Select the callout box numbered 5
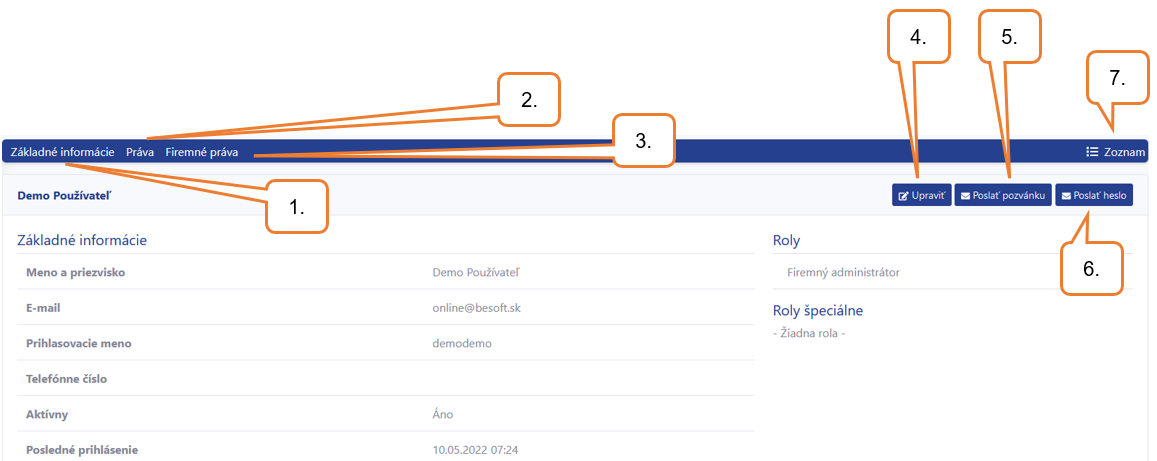The image size is (1157, 461). point(1009,35)
